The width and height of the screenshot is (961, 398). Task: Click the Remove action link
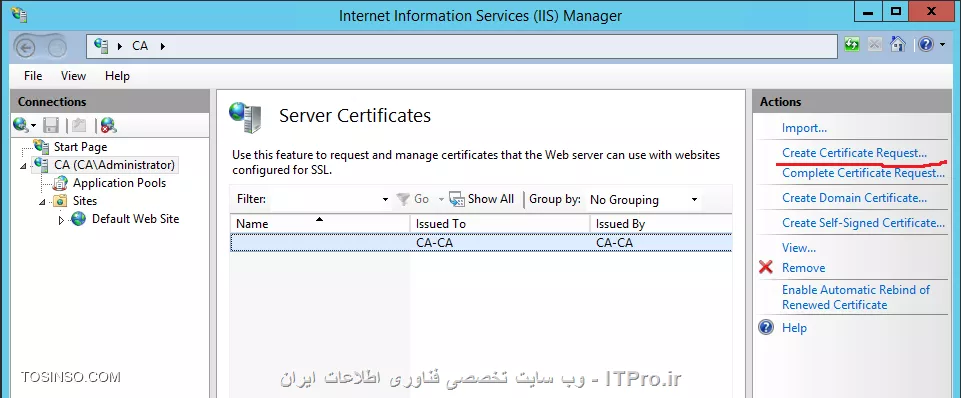pos(803,267)
